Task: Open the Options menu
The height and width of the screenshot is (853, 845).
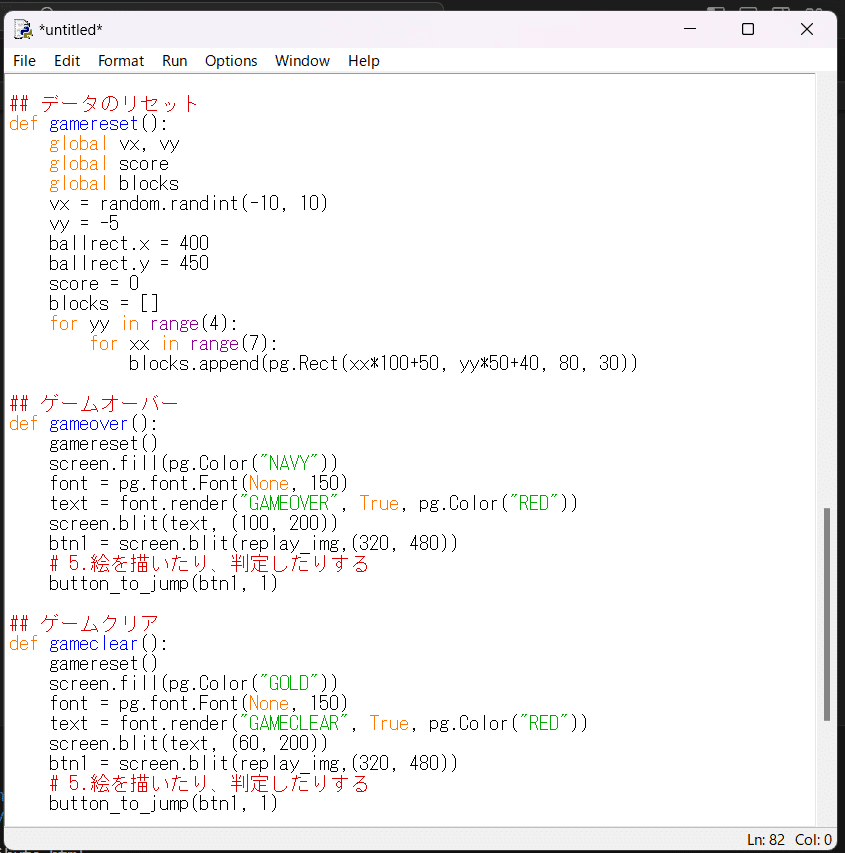Action: [x=231, y=61]
